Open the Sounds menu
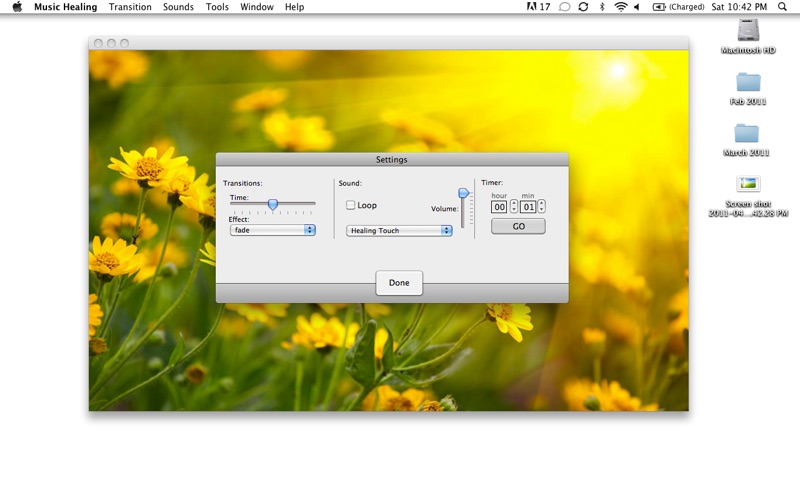The height and width of the screenshot is (500, 800). pyautogui.click(x=178, y=7)
